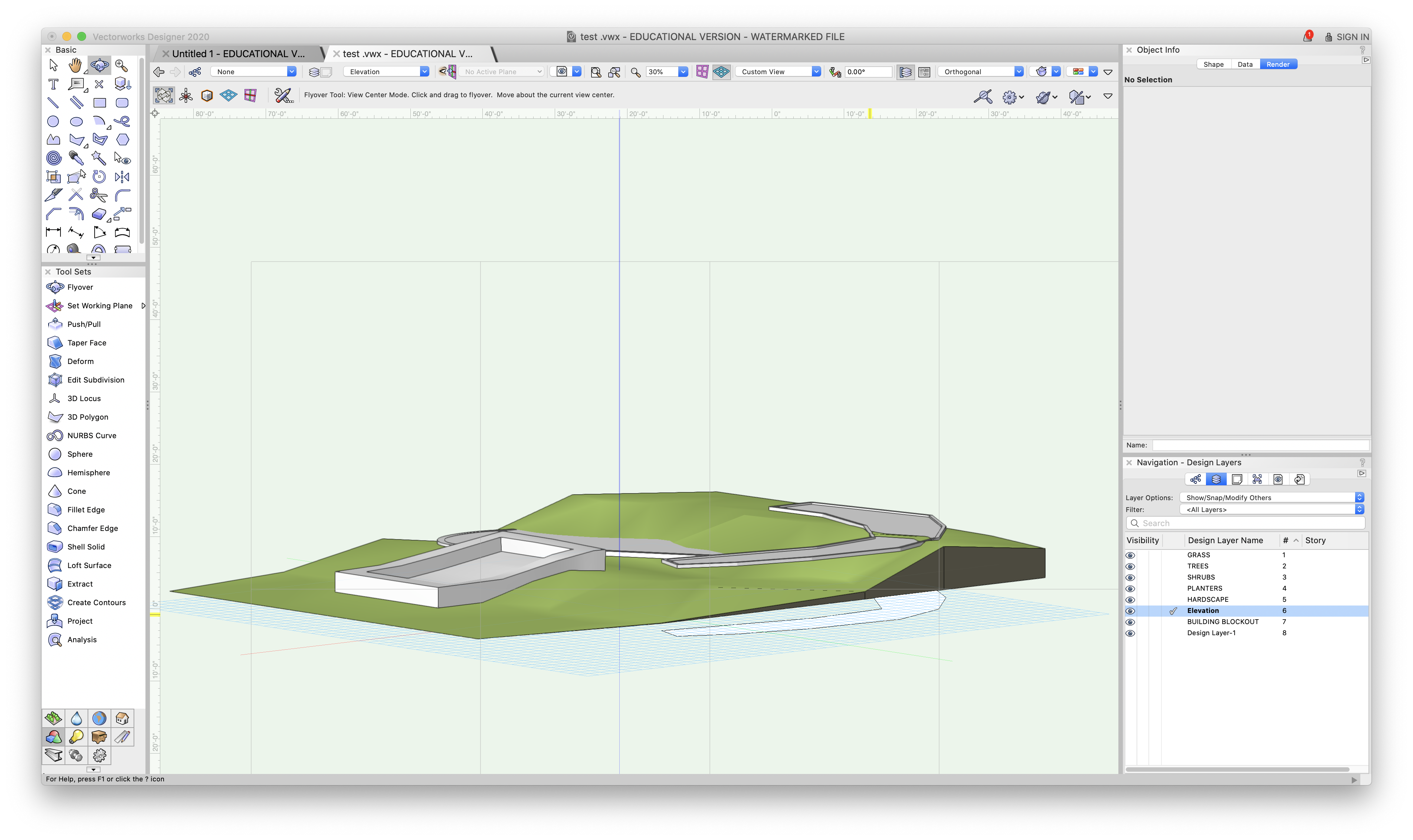Image resolution: width=1413 pixels, height=840 pixels.
Task: Open the Layer Options dropdown
Action: tap(1271, 498)
